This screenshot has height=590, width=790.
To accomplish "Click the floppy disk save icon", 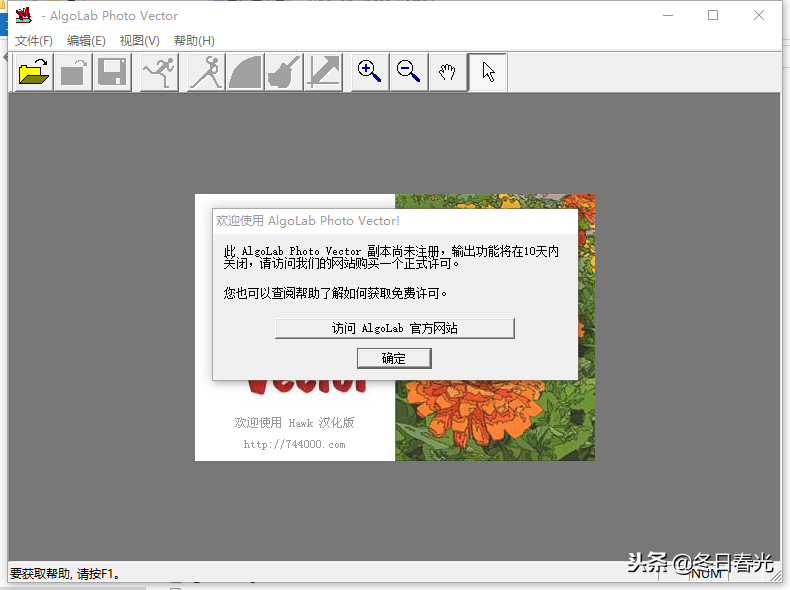I will (112, 72).
